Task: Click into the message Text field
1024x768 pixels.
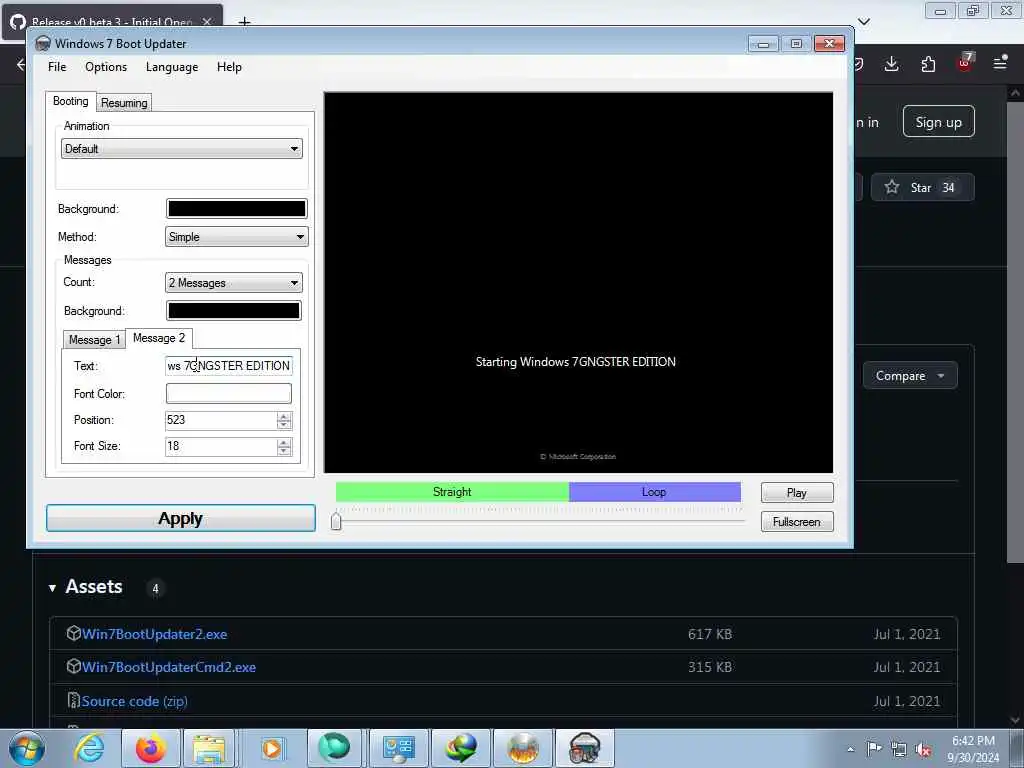Action: (229, 366)
